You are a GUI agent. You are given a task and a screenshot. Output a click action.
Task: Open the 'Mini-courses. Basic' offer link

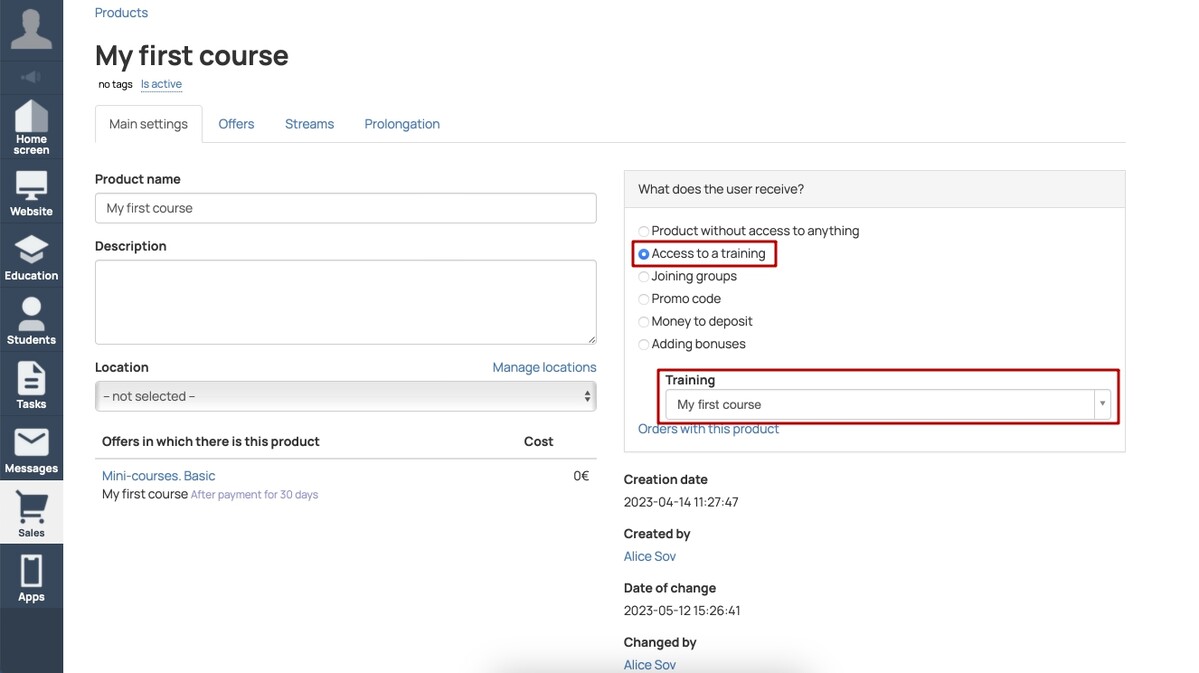(x=158, y=476)
